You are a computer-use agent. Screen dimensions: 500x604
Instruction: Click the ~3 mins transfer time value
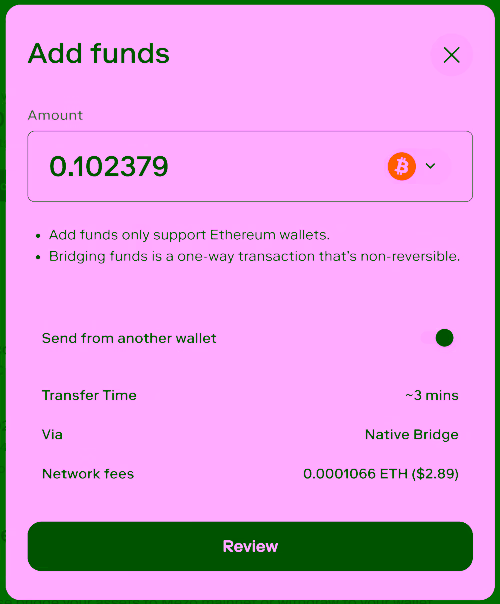click(x=432, y=395)
